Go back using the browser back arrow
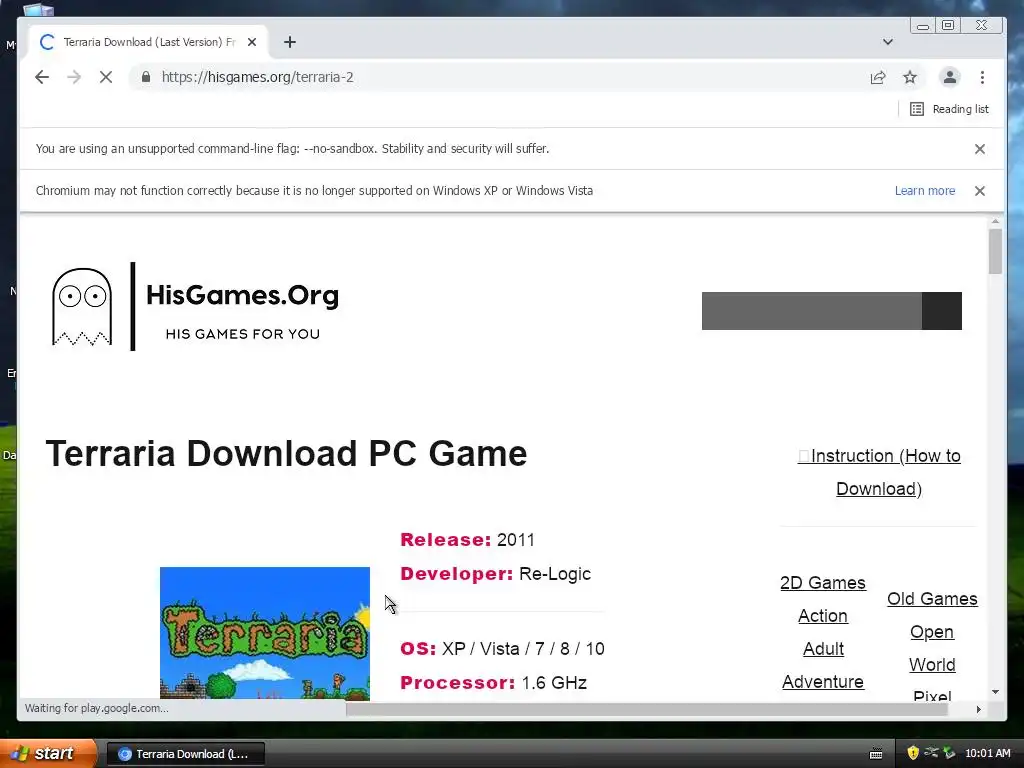This screenshot has height=768, width=1024. point(42,77)
